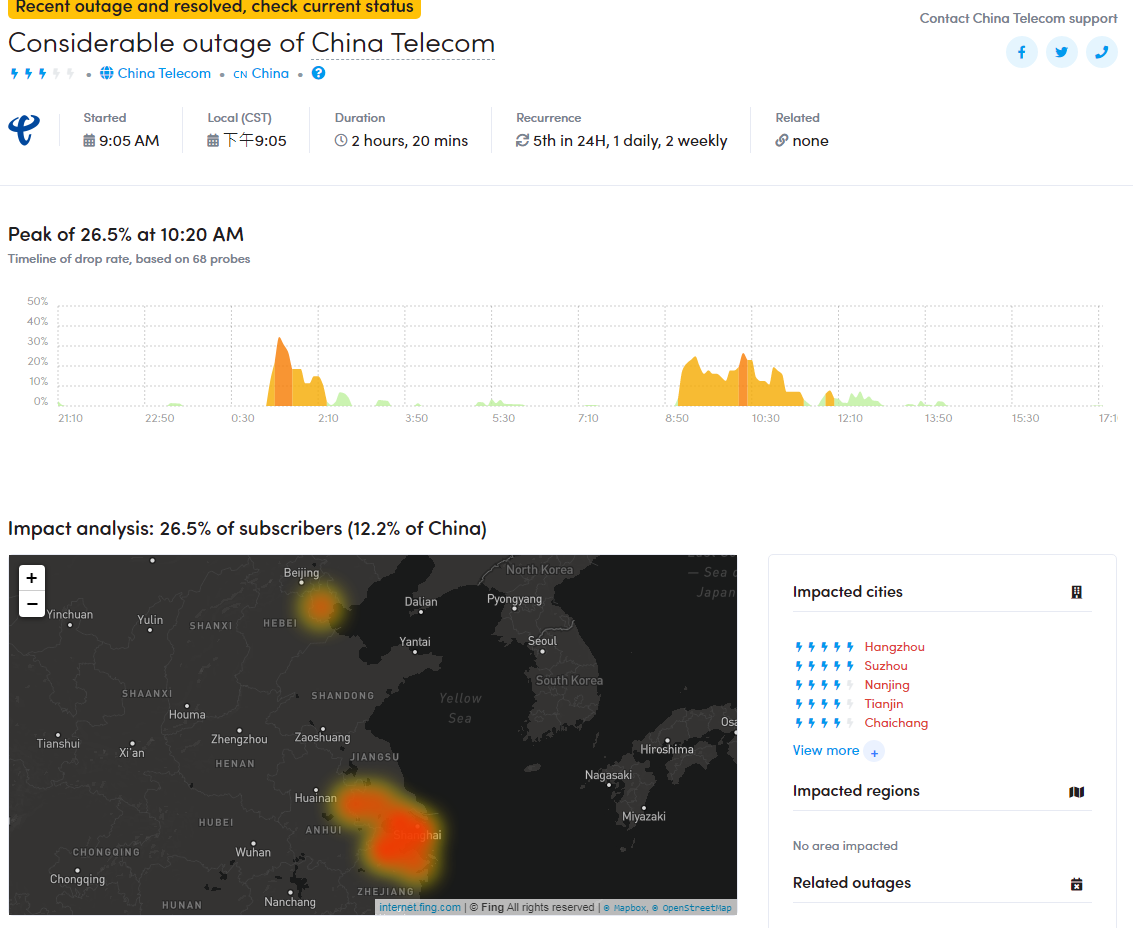This screenshot has height=928, width=1143.
Task: Click the Seoul label on the map
Action: pos(542,641)
